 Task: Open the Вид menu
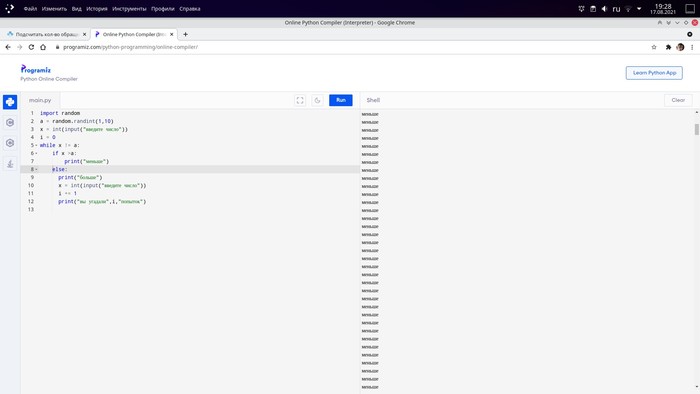[x=77, y=8]
